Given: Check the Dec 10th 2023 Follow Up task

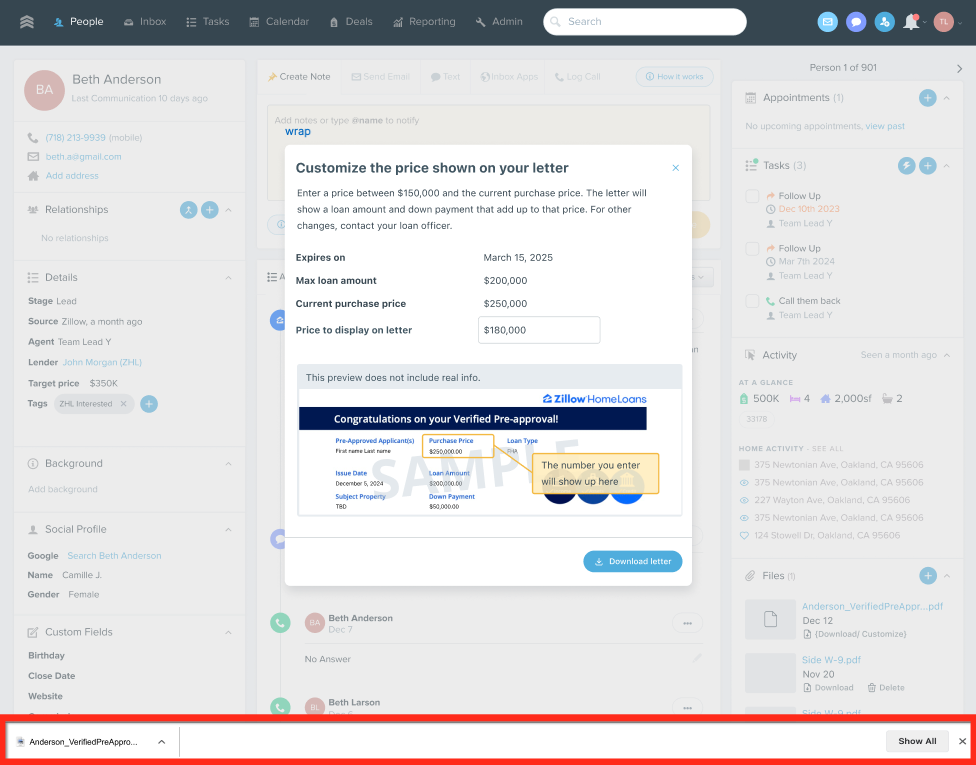Looking at the screenshot, I should click(x=752, y=197).
